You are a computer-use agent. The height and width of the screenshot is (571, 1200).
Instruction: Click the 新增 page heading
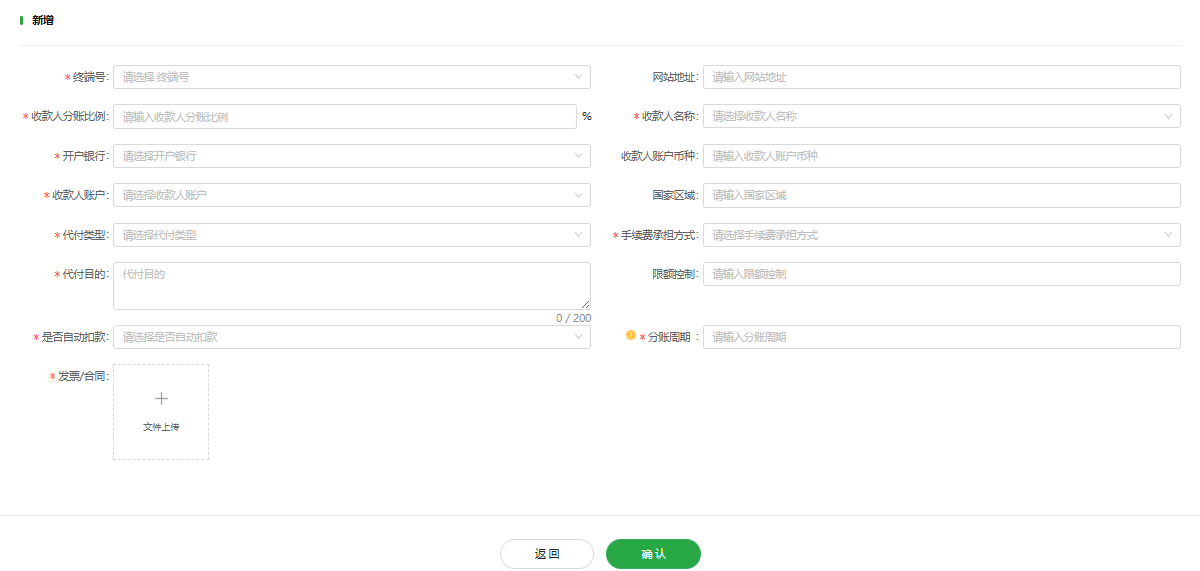(x=43, y=20)
